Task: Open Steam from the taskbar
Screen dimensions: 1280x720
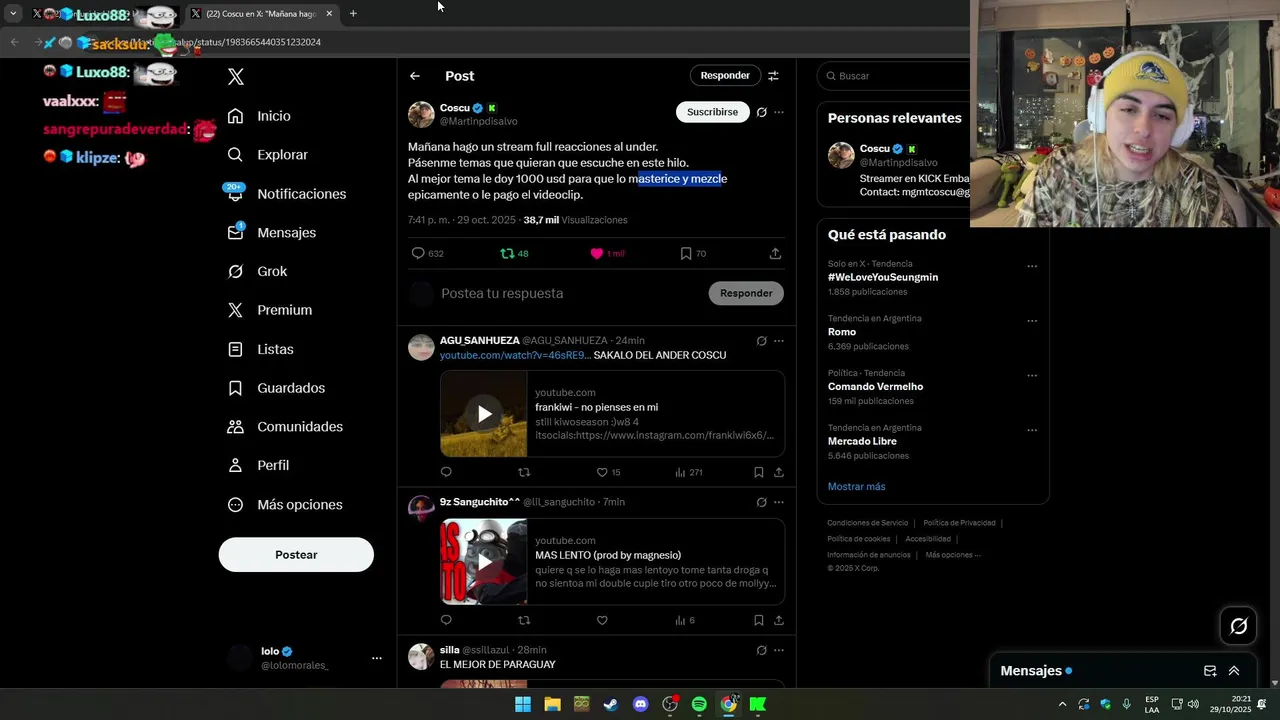Action: [611, 705]
